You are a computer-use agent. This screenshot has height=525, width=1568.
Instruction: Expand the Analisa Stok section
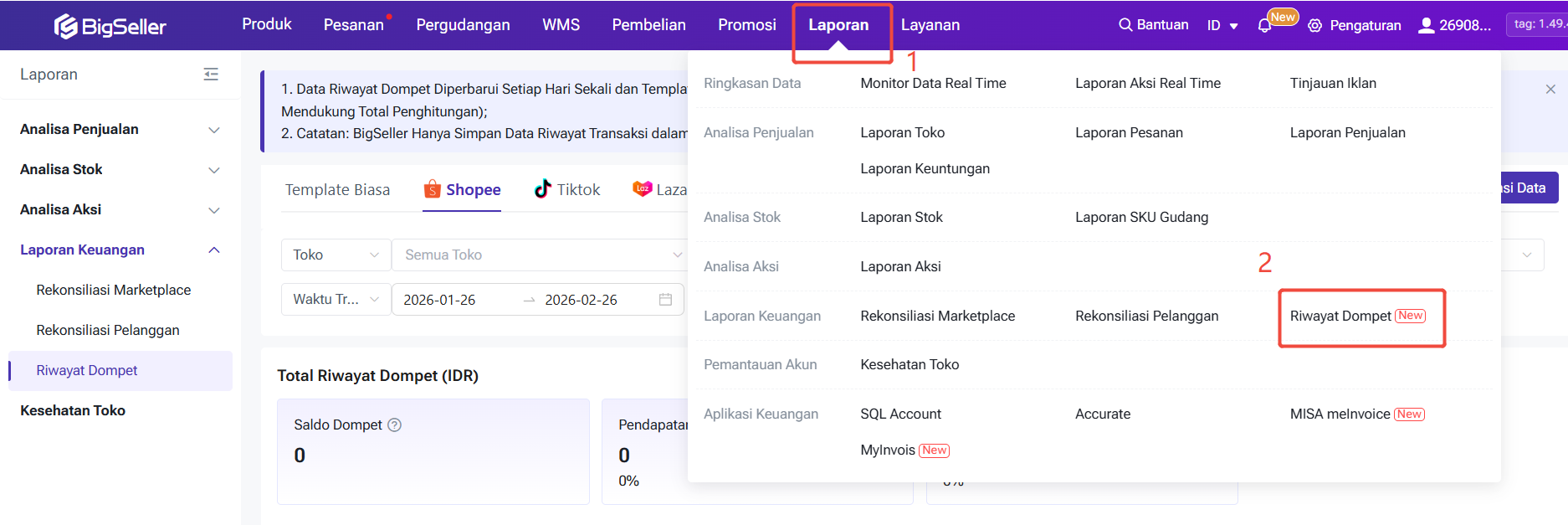(213, 170)
